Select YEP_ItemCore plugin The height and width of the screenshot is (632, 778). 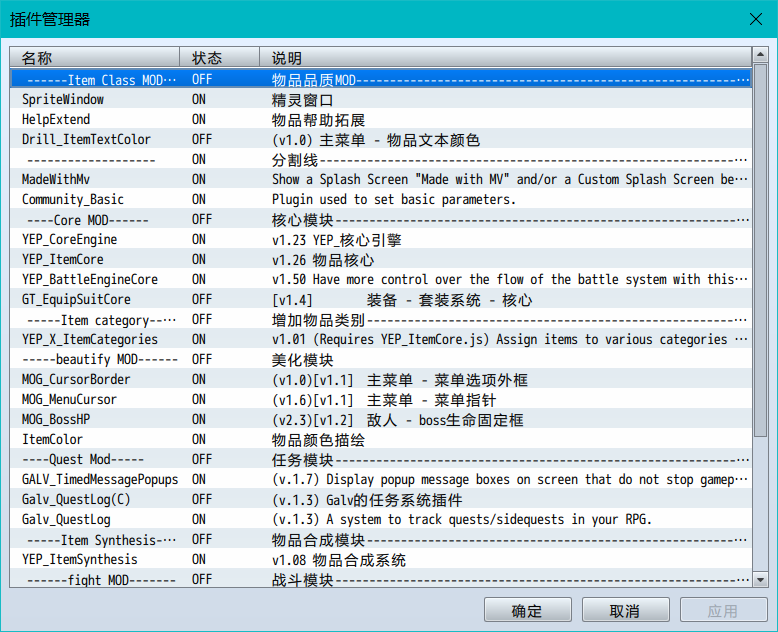380,259
